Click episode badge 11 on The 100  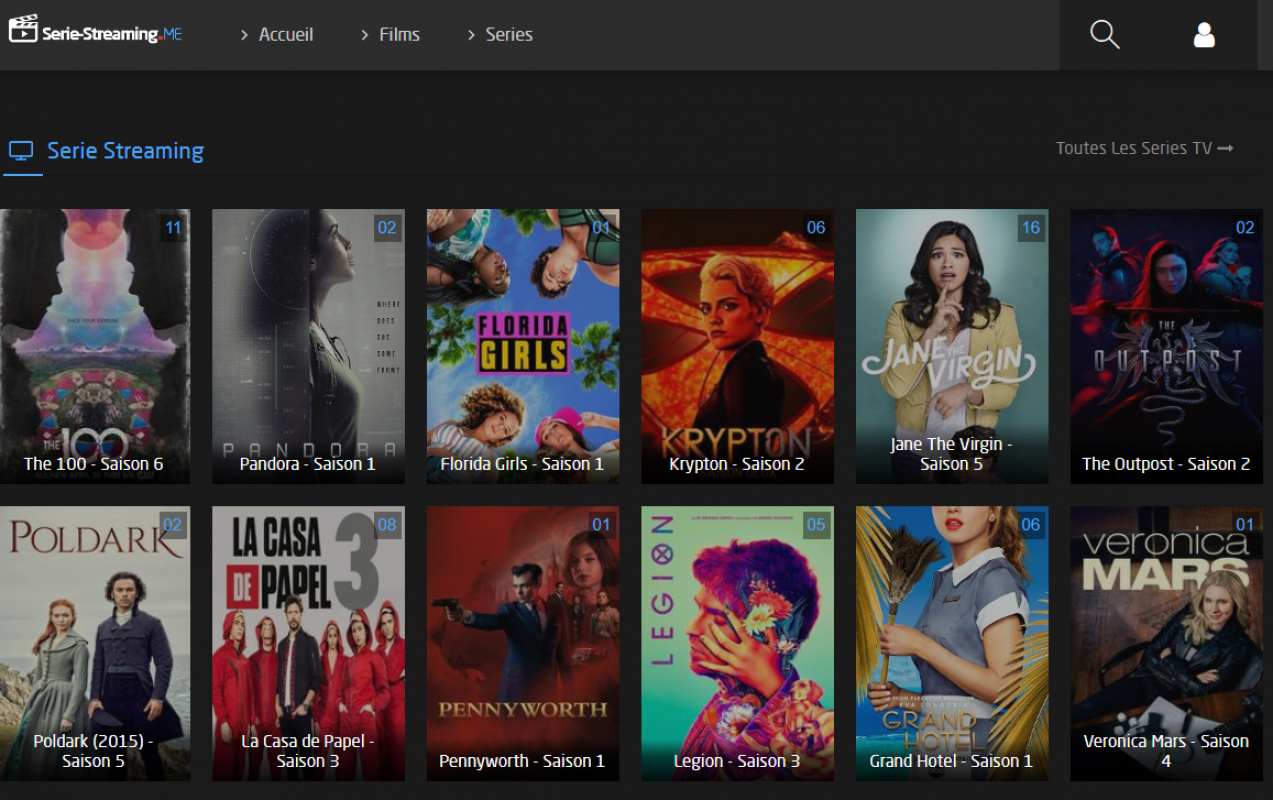pos(173,228)
